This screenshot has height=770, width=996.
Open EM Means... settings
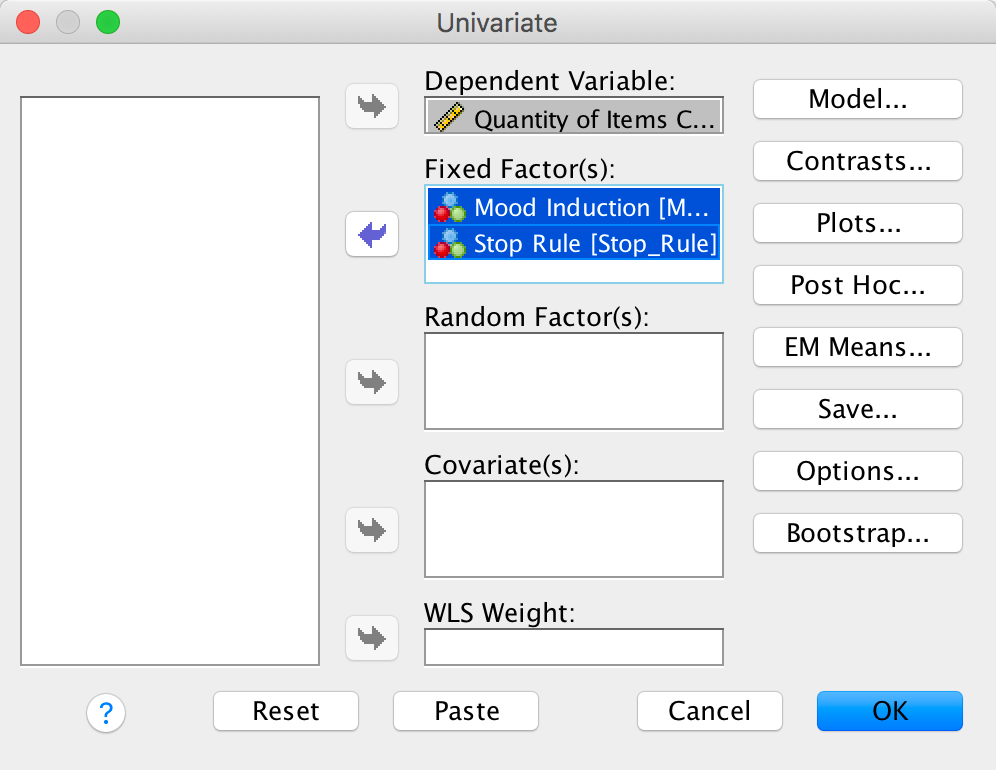[x=857, y=347]
